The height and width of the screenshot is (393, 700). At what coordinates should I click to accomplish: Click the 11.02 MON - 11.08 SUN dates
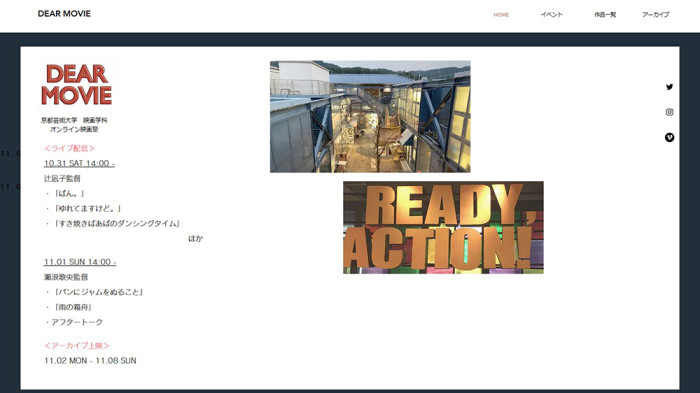click(90, 361)
